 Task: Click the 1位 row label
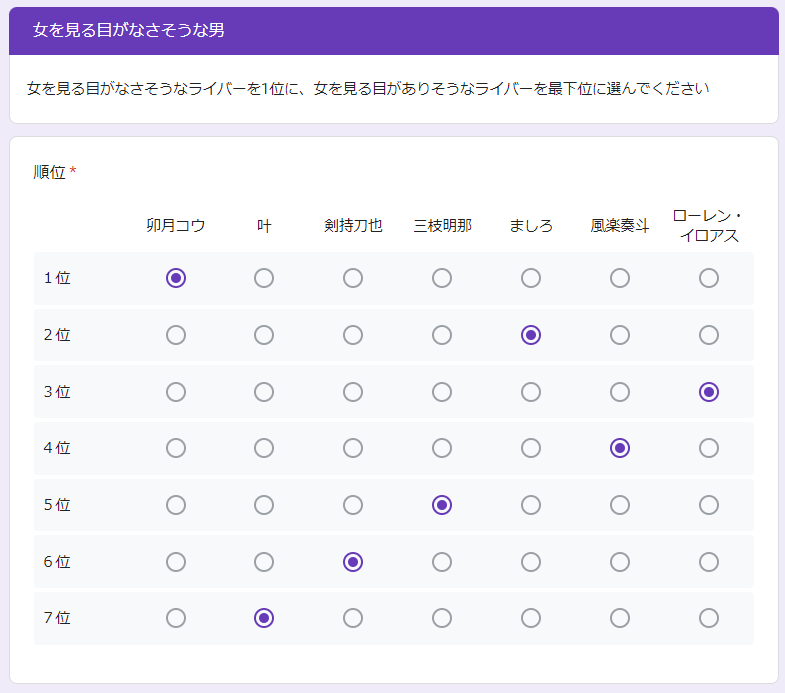pyautogui.click(x=57, y=278)
